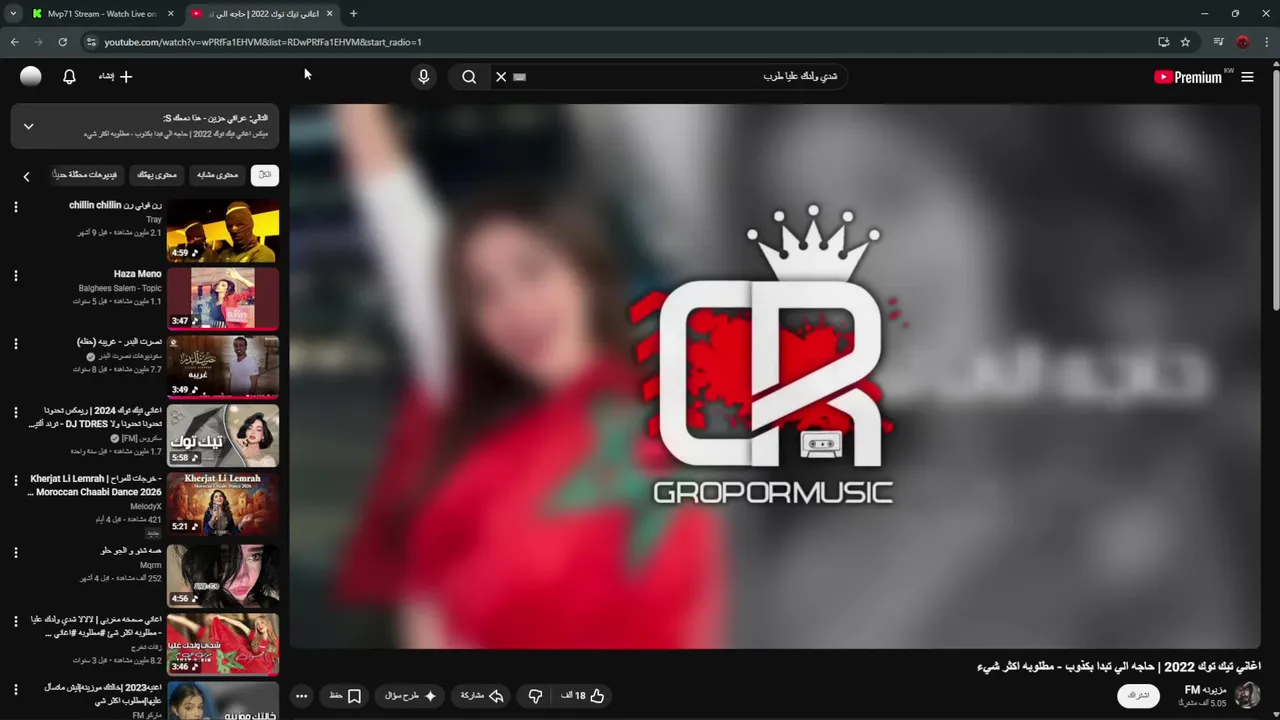Open the media control toolbar icon
The width and height of the screenshot is (1280, 720).
[1218, 42]
